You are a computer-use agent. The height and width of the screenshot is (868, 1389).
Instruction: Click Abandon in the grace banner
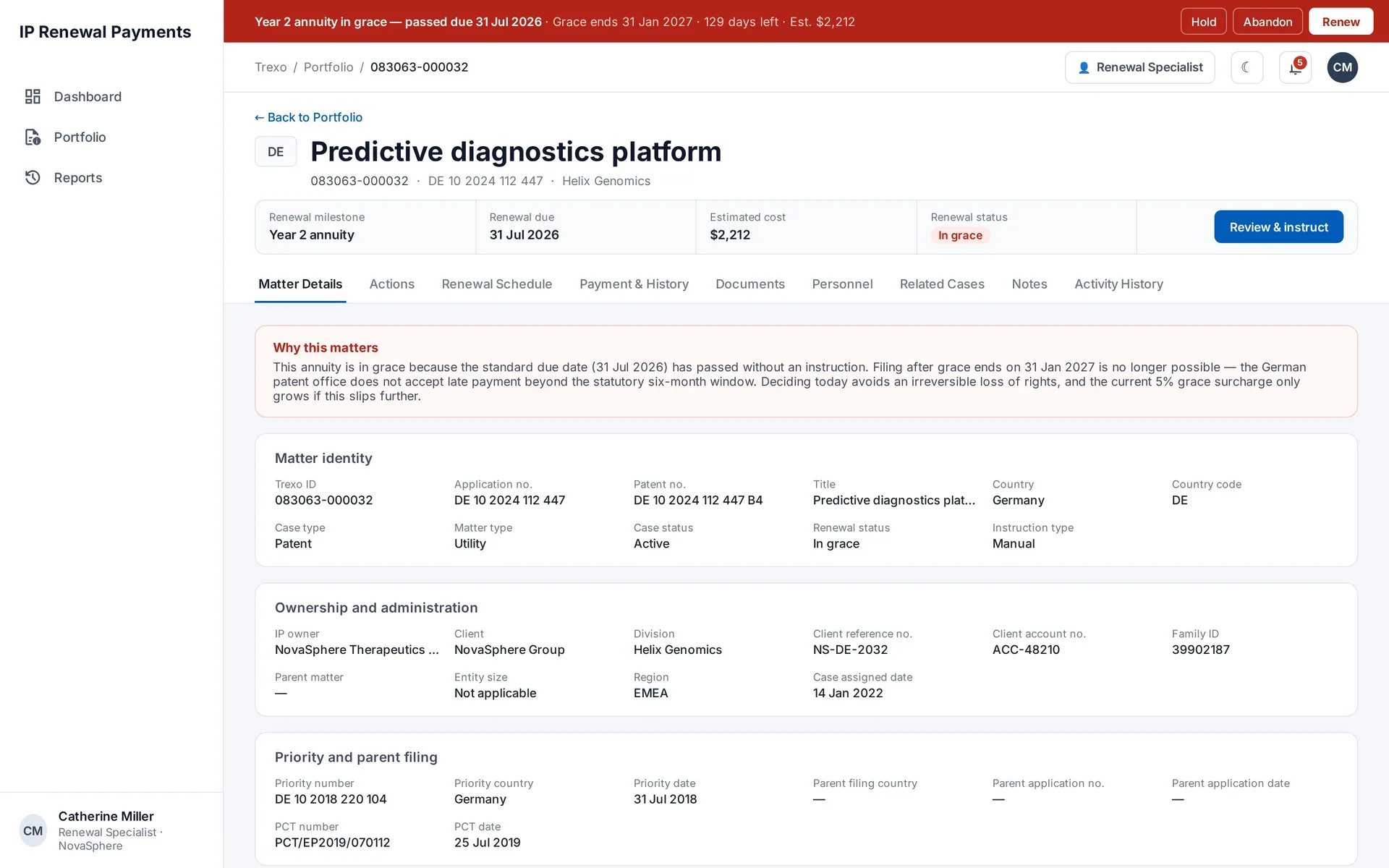pyautogui.click(x=1267, y=22)
